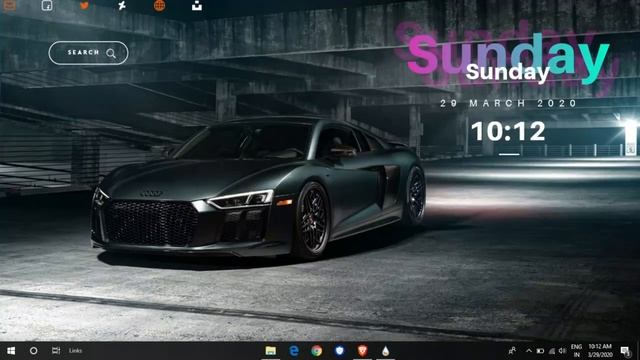The width and height of the screenshot is (640, 360).
Task: Launch Microsoft Edge from the taskbar
Action: pyautogui.click(x=294, y=351)
